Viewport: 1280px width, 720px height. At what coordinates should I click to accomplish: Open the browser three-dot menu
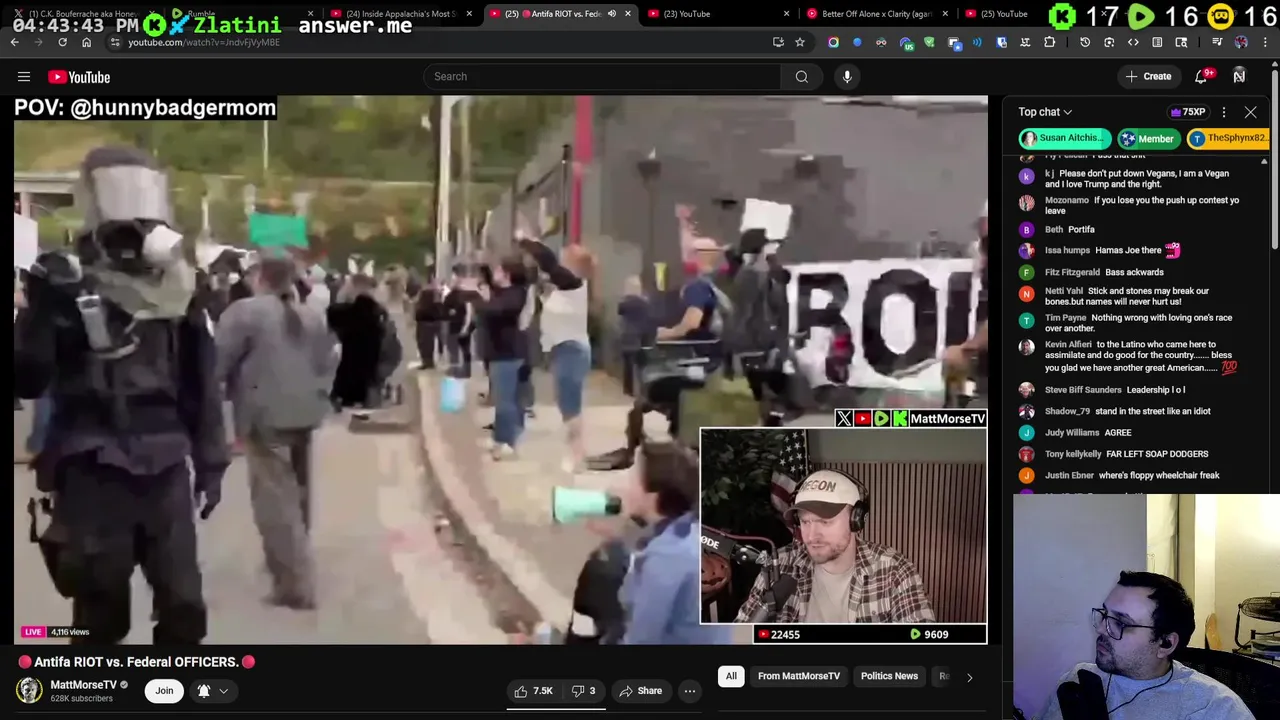[x=1265, y=43]
